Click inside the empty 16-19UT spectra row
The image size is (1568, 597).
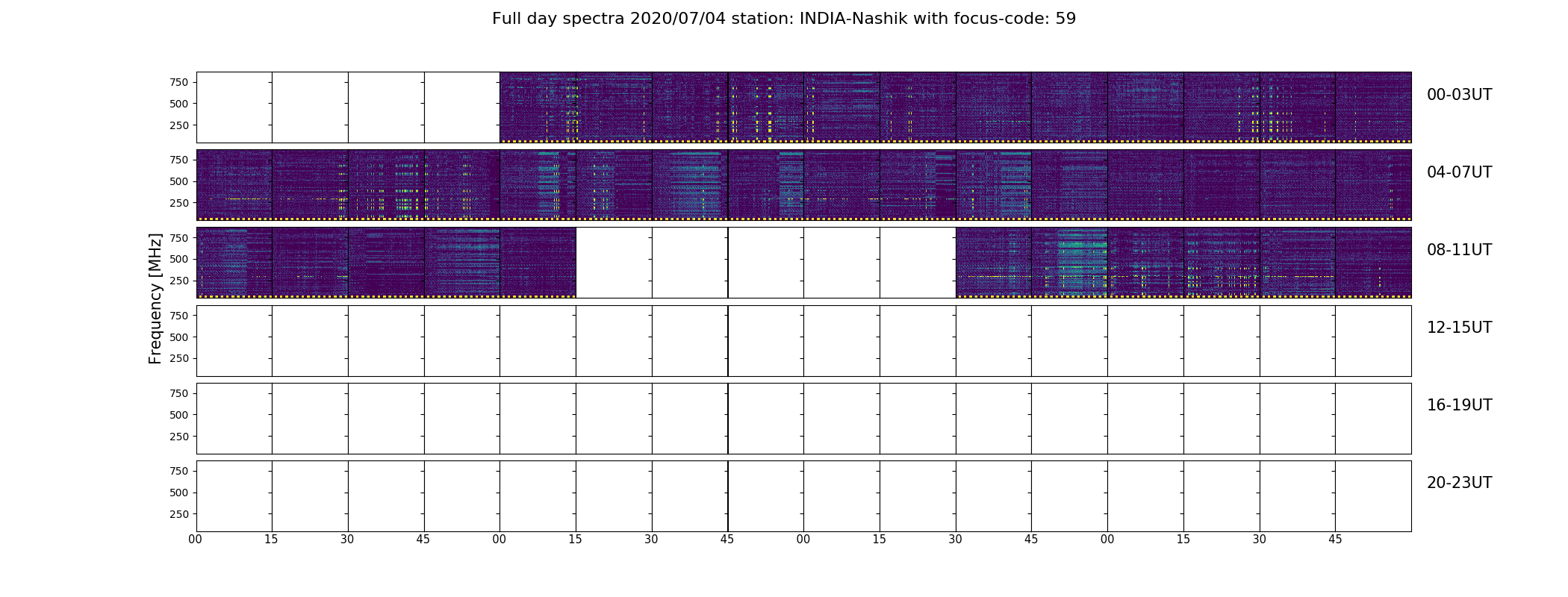803,418
